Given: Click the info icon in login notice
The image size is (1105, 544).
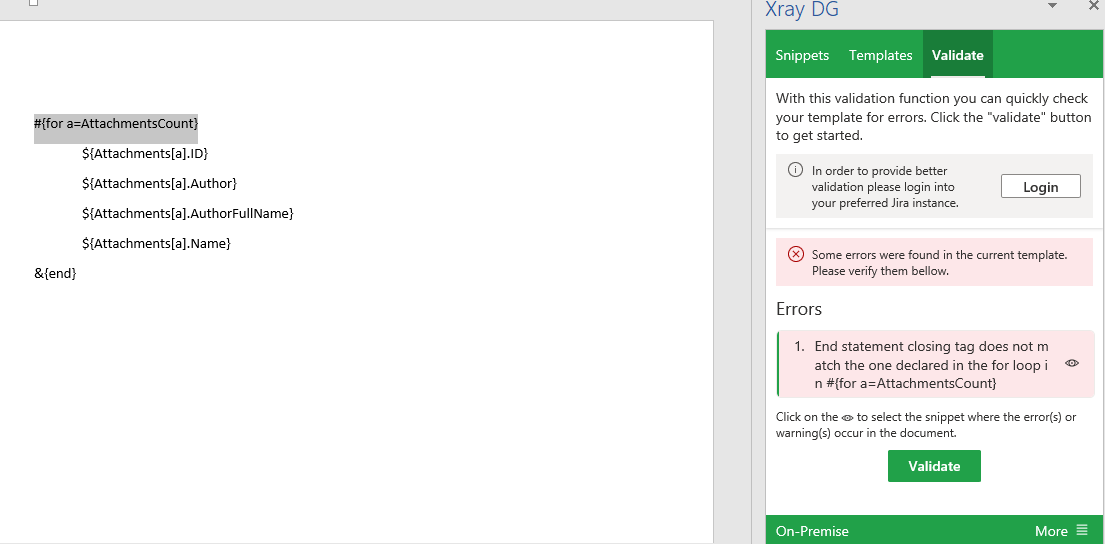Looking at the screenshot, I should [795, 170].
